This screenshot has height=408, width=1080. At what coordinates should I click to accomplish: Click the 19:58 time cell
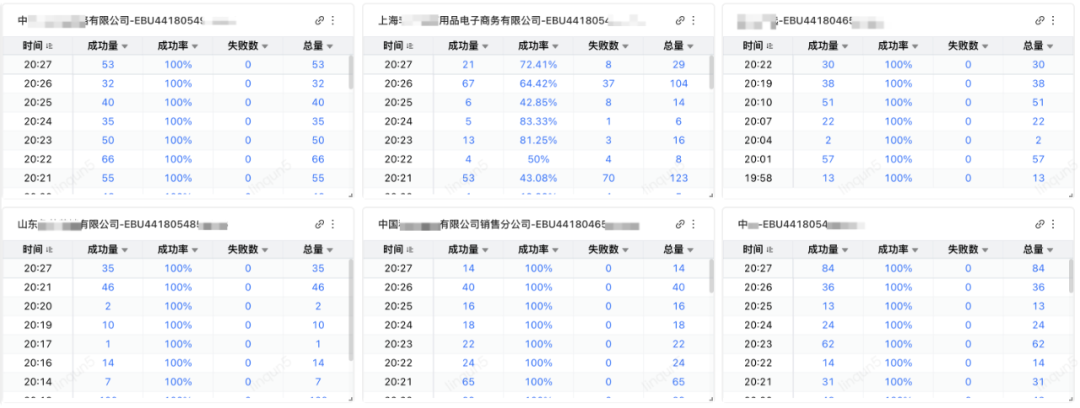pos(756,178)
